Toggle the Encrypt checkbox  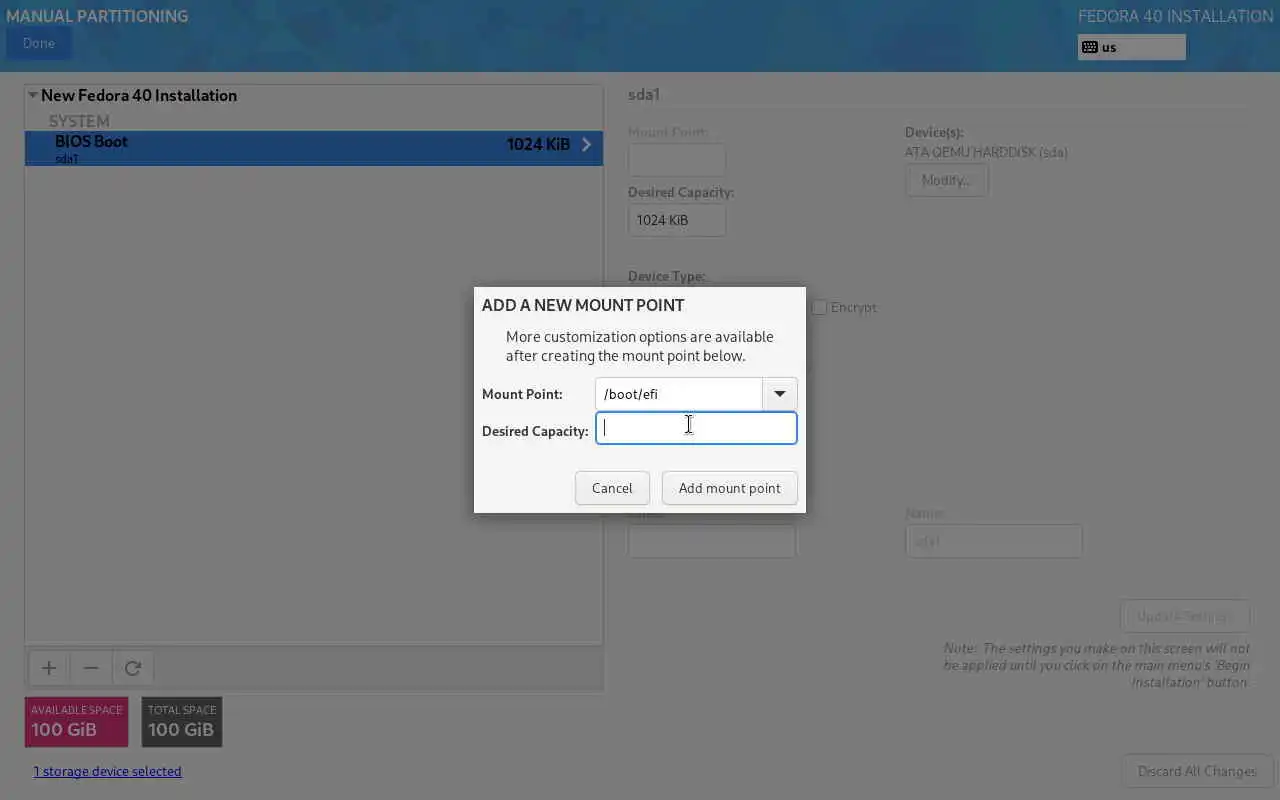820,308
